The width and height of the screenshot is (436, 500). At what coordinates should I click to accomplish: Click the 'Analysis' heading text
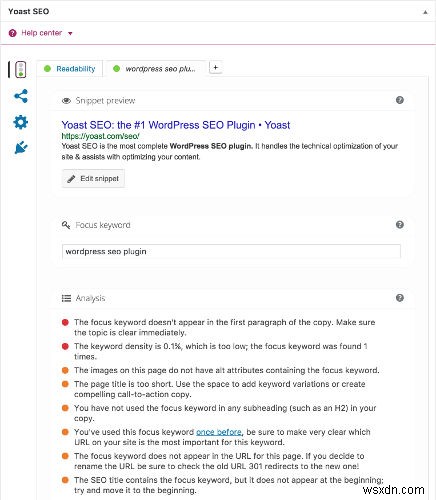coord(90,298)
